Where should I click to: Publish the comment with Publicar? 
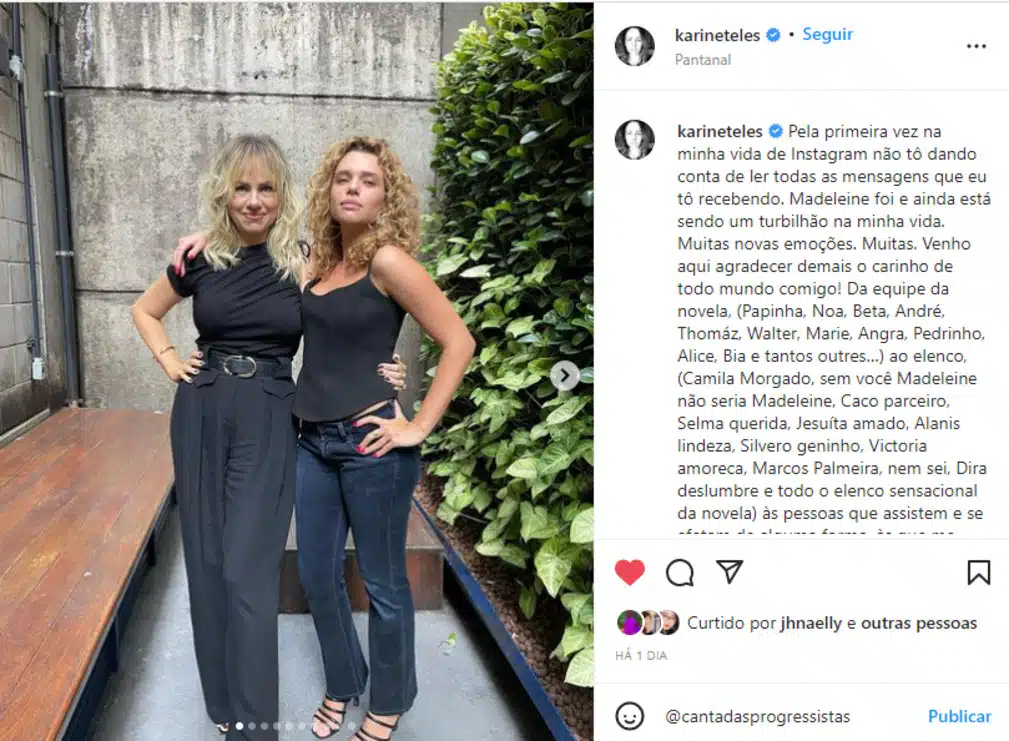959,716
